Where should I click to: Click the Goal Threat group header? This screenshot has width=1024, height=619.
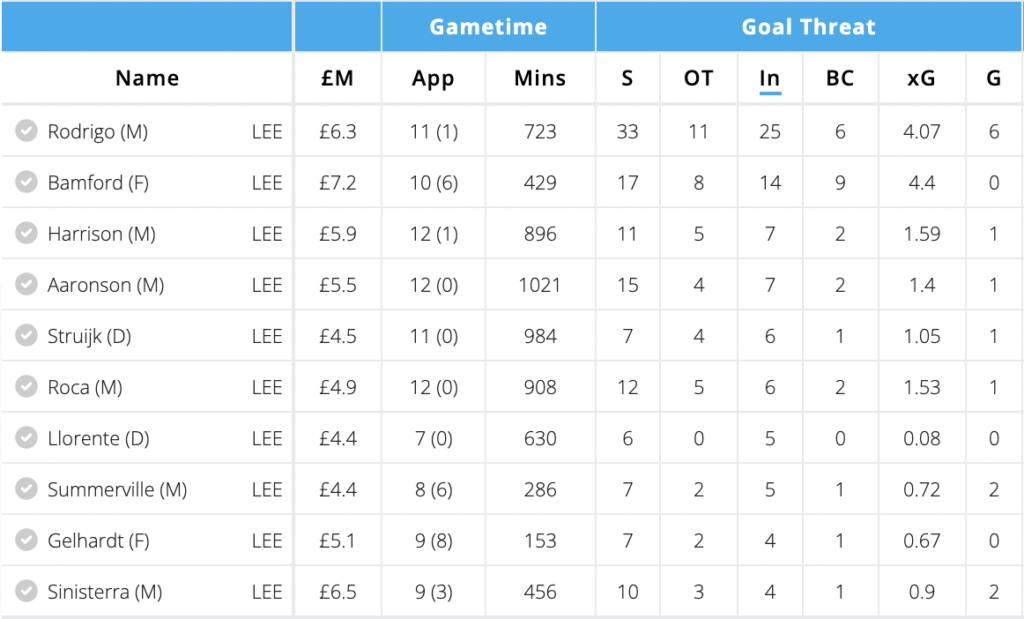coord(808,27)
